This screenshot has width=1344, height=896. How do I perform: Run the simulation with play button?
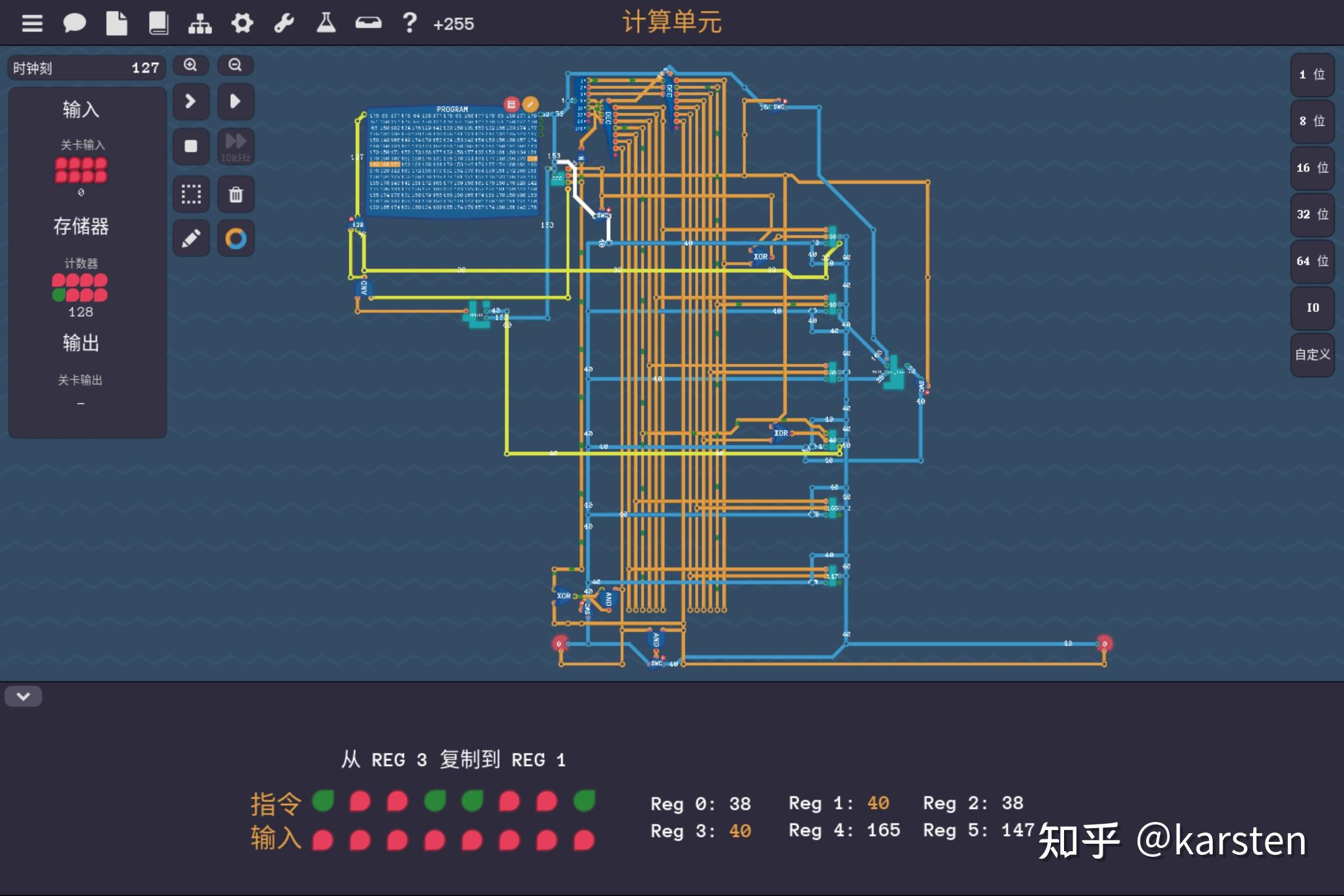(x=235, y=101)
